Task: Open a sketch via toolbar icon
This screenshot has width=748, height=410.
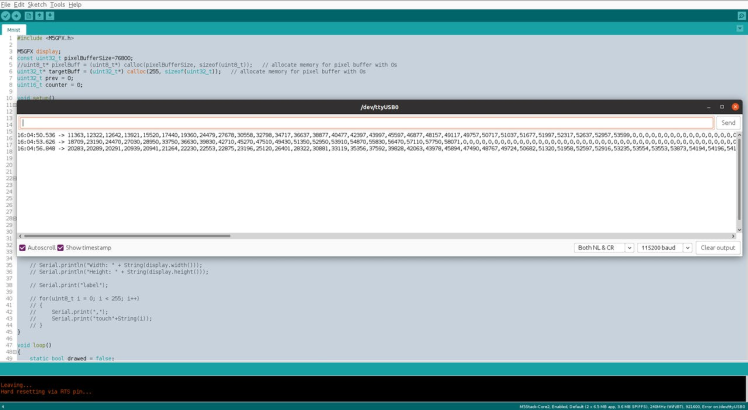Action: coord(40,16)
